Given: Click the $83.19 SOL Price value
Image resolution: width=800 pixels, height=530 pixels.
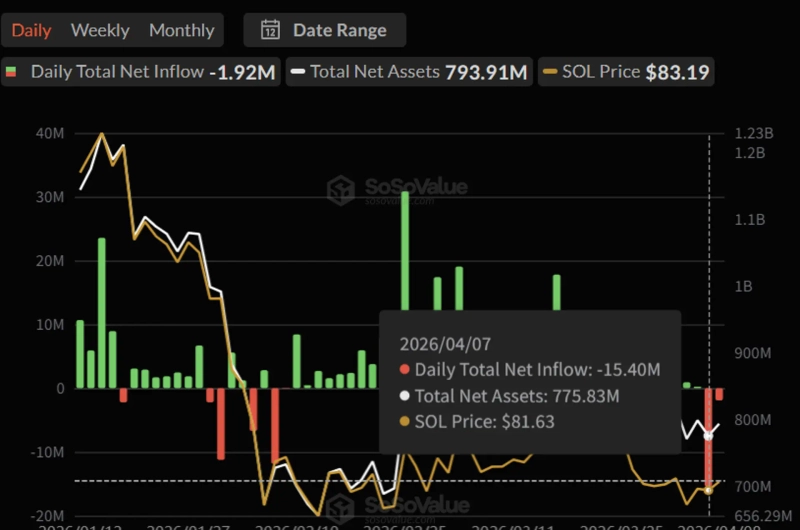Looking at the screenshot, I should [679, 72].
